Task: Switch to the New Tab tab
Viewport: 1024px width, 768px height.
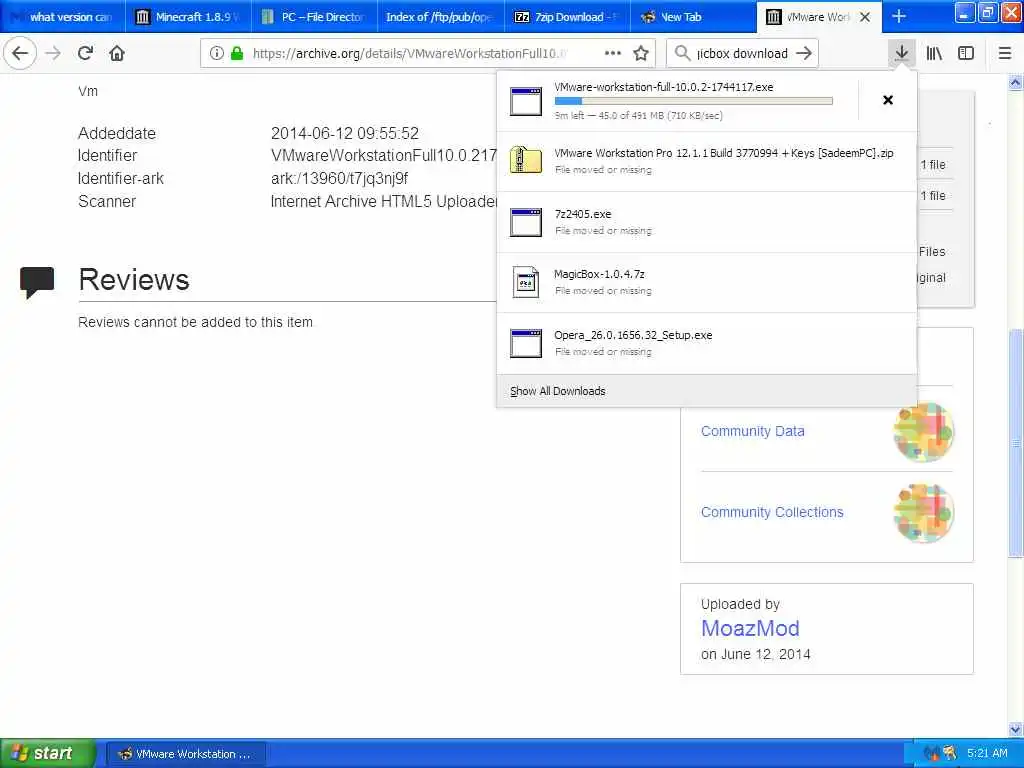Action: pos(692,16)
